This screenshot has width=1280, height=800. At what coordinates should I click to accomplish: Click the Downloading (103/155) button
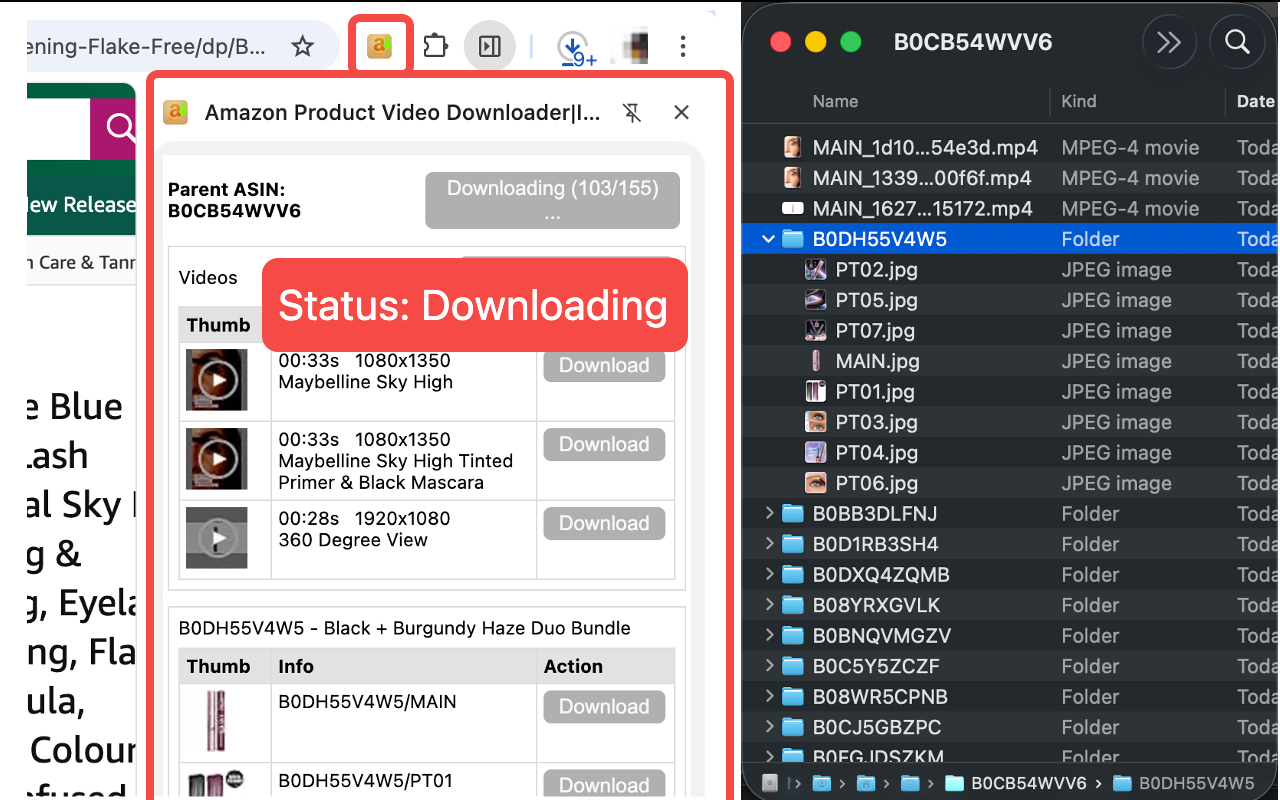(x=552, y=200)
